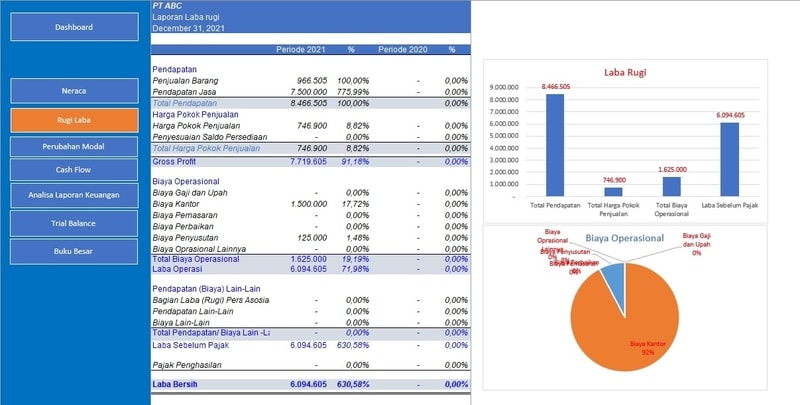
Task: Select the orange Rugi Laba button
Action: pos(74,120)
